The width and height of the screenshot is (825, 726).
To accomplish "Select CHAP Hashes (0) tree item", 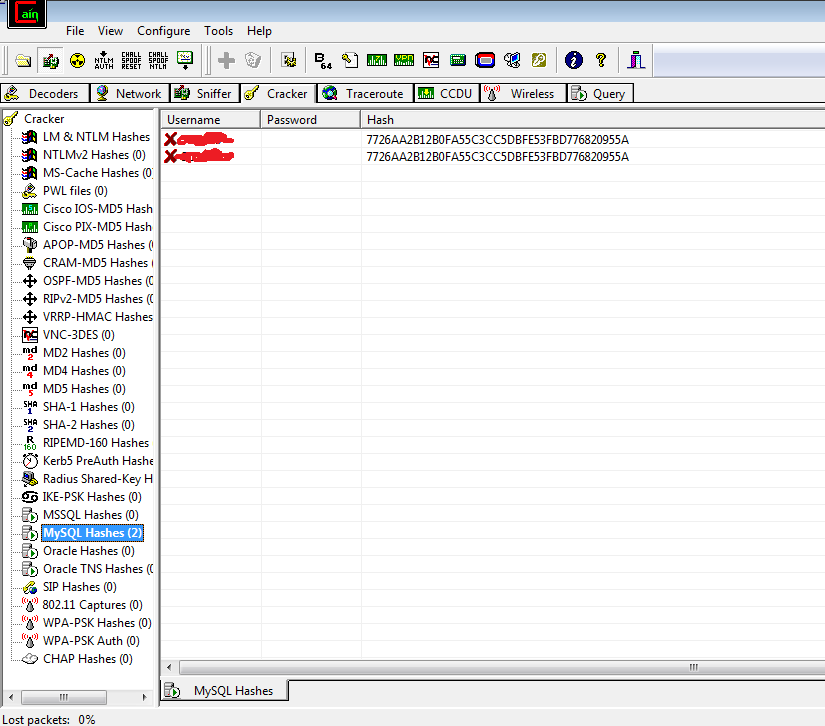I will click(x=87, y=659).
